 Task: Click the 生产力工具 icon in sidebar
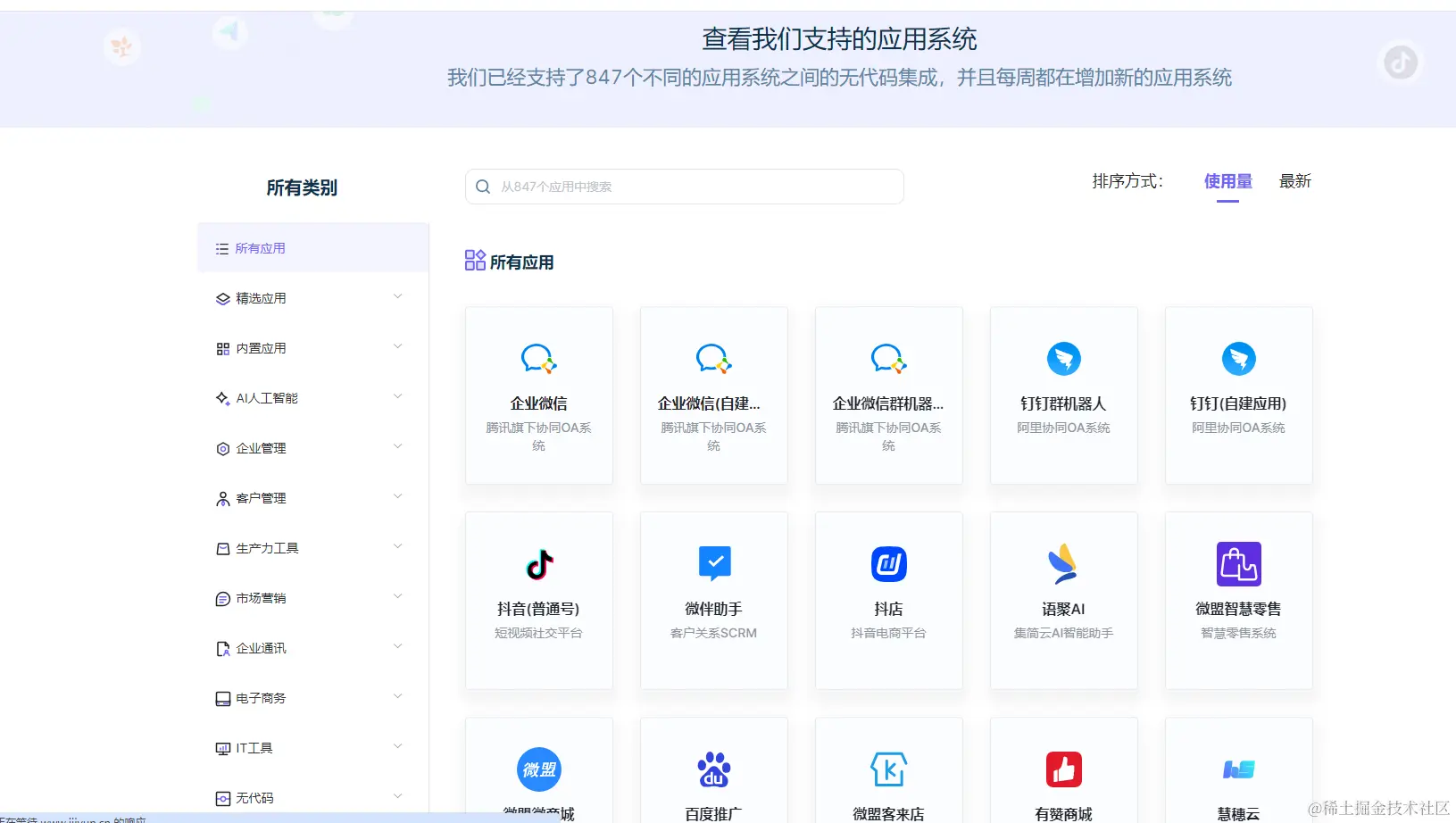[x=223, y=549]
